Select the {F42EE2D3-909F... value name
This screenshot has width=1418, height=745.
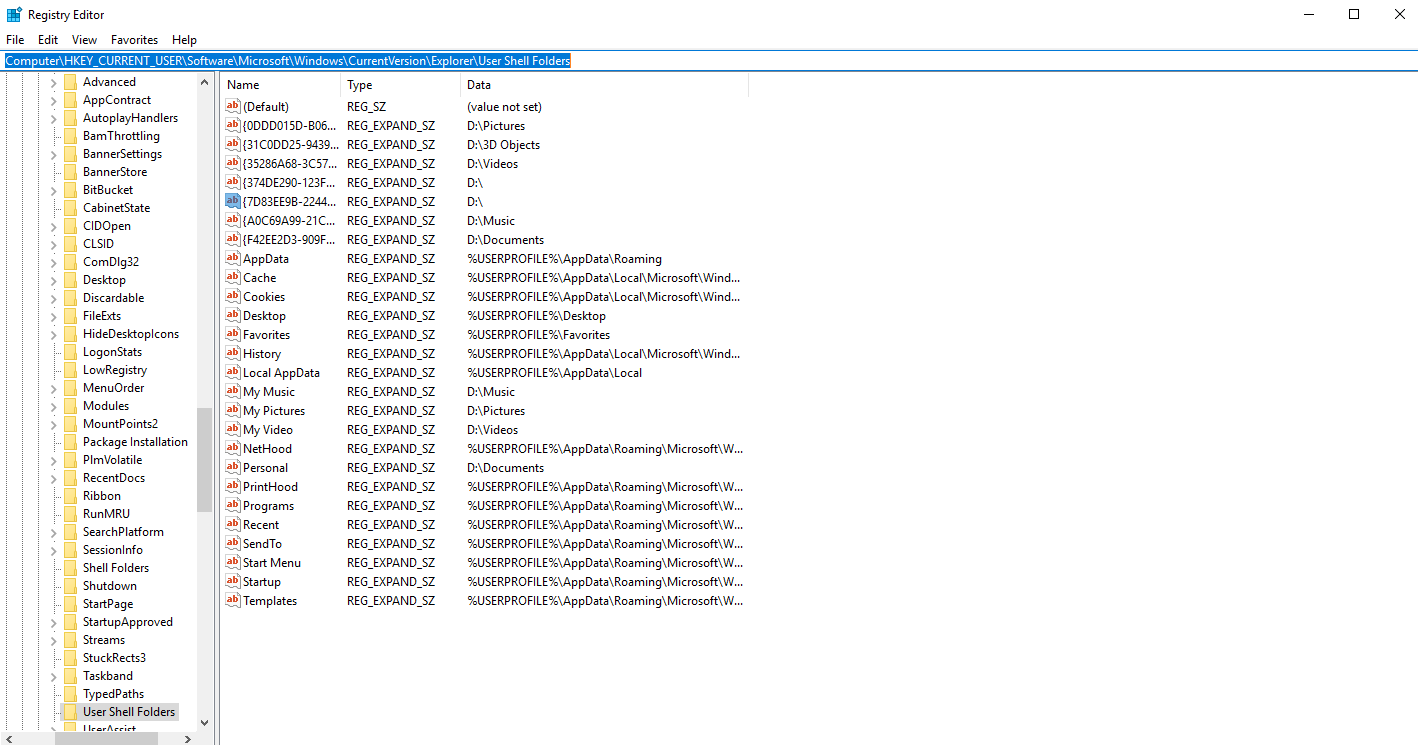click(x=290, y=239)
